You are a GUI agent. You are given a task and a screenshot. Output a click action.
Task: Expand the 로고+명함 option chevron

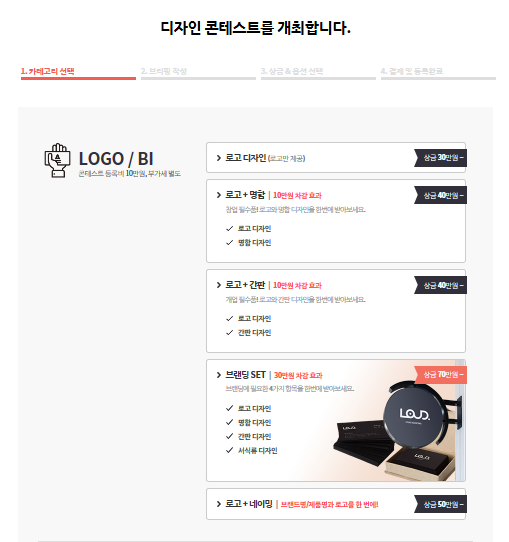(218, 195)
